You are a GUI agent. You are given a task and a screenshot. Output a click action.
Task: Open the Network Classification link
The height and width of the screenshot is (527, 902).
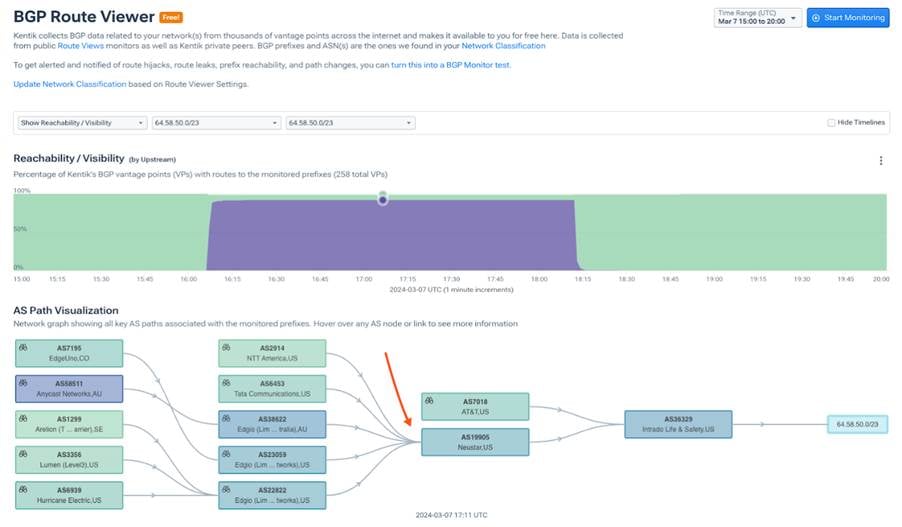[503, 45]
